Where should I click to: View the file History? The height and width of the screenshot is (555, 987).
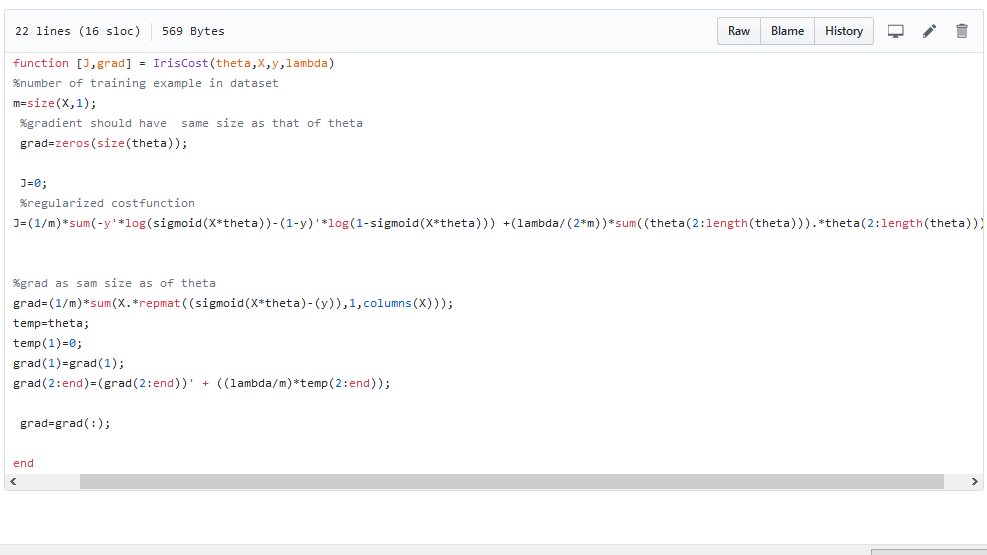[844, 31]
